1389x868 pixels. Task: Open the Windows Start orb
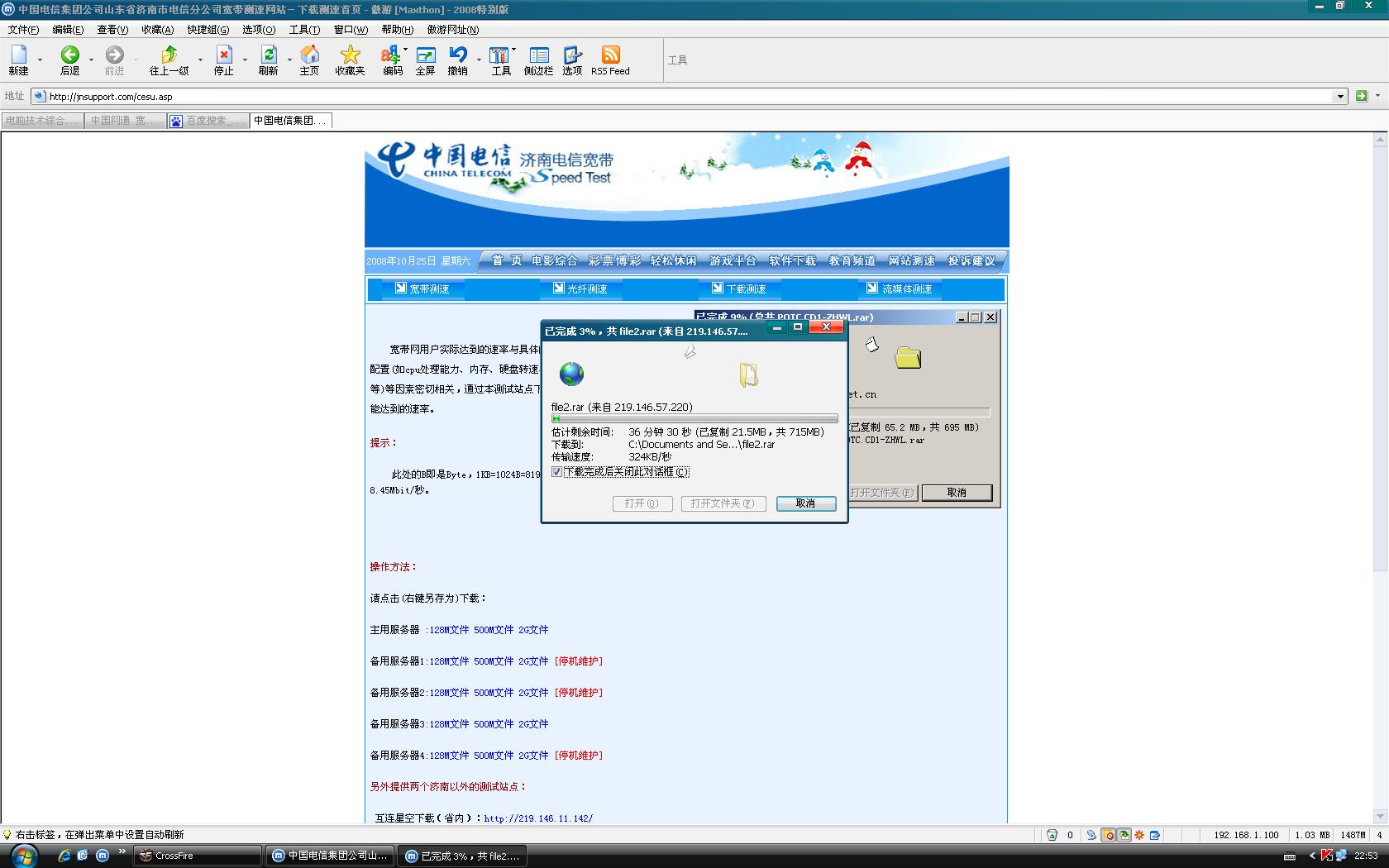click(x=23, y=856)
